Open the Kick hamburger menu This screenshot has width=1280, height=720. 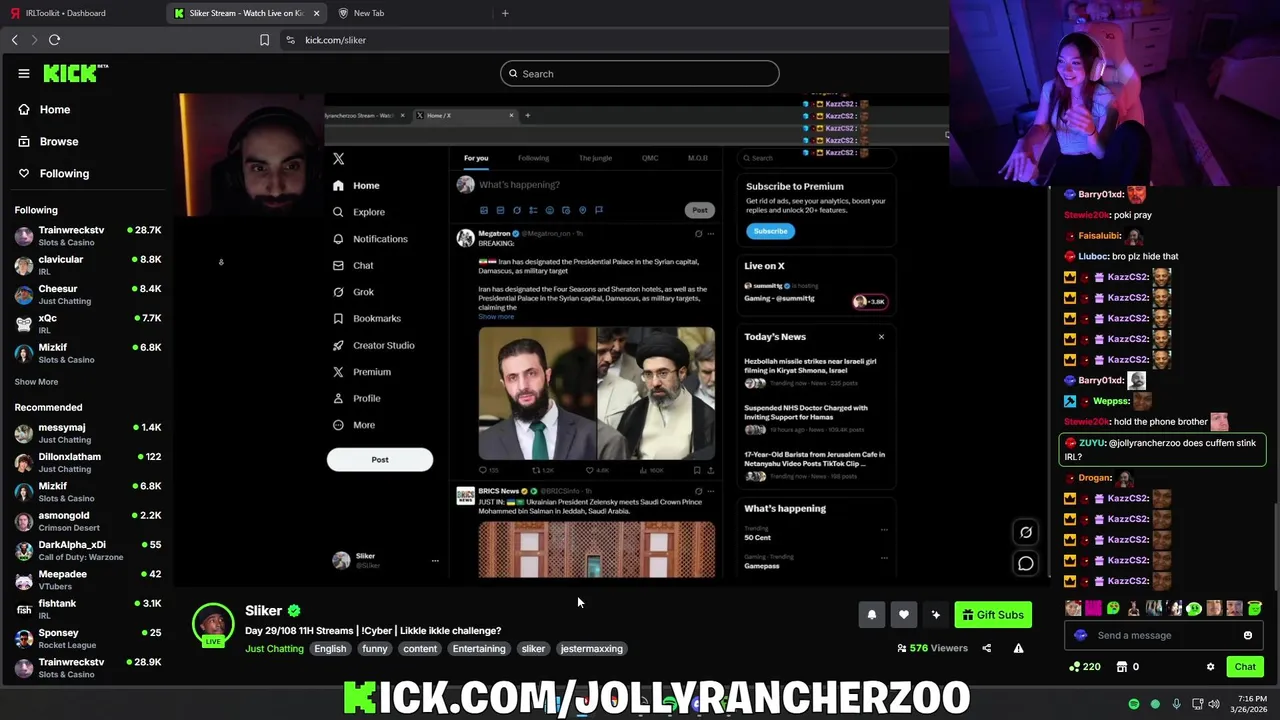coord(24,73)
